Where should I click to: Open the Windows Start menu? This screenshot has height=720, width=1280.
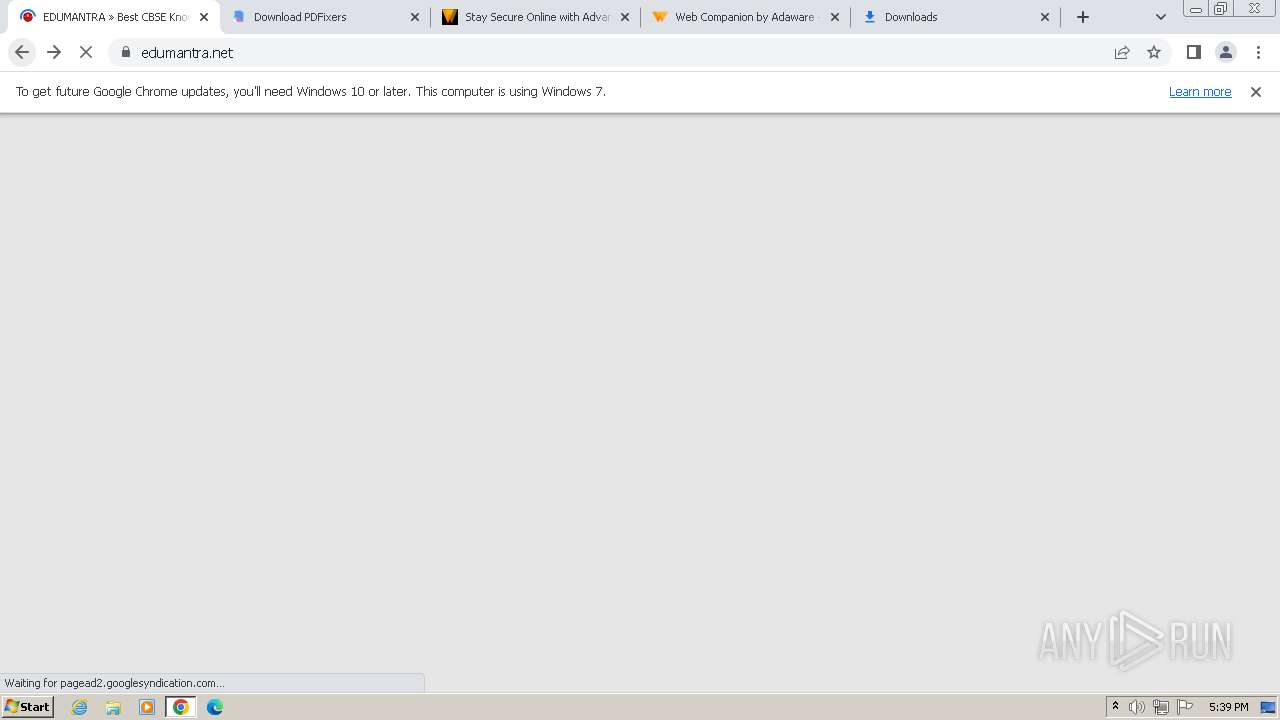point(27,706)
